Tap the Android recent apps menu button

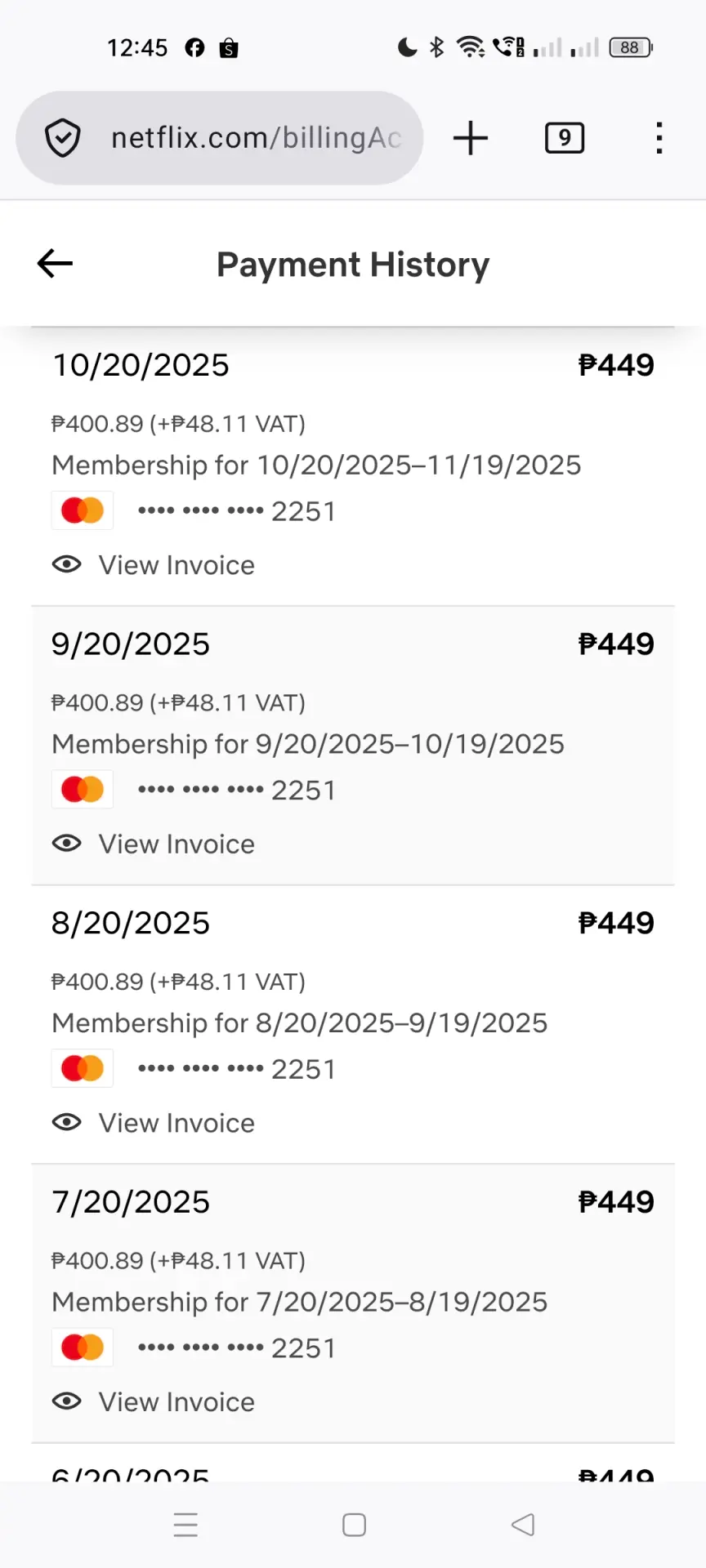[185, 1525]
